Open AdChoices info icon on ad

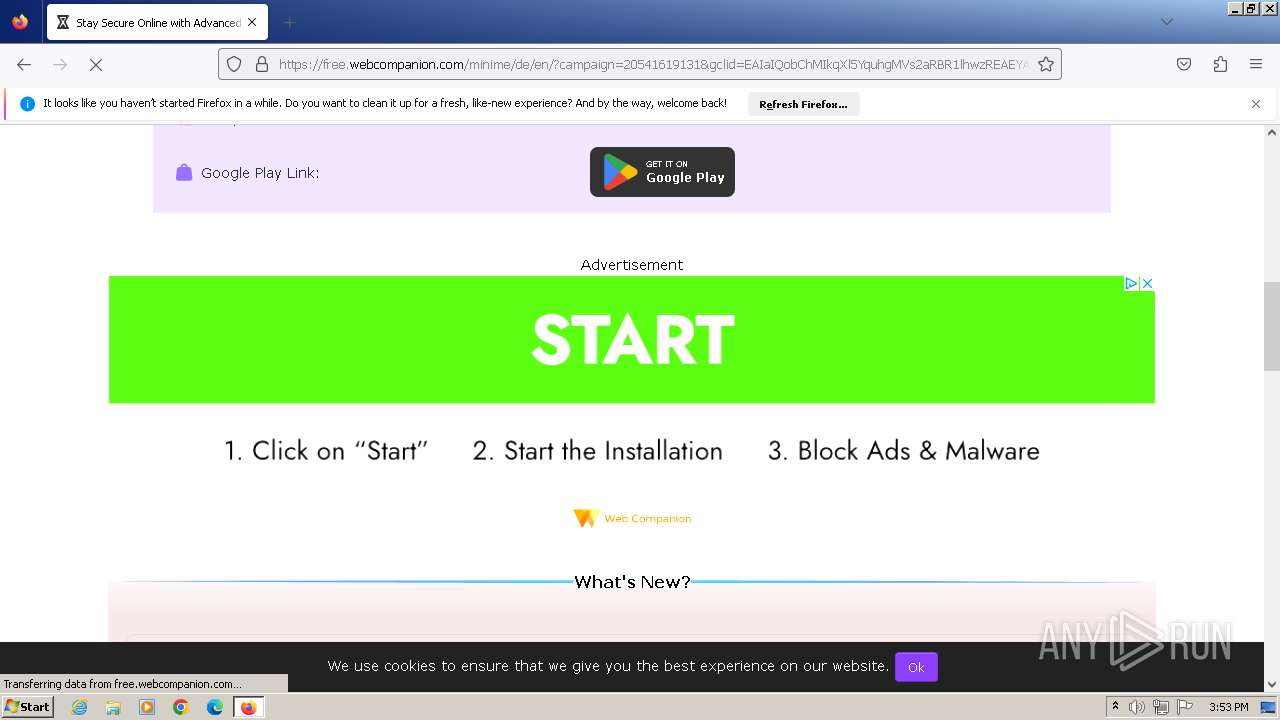tap(1131, 284)
